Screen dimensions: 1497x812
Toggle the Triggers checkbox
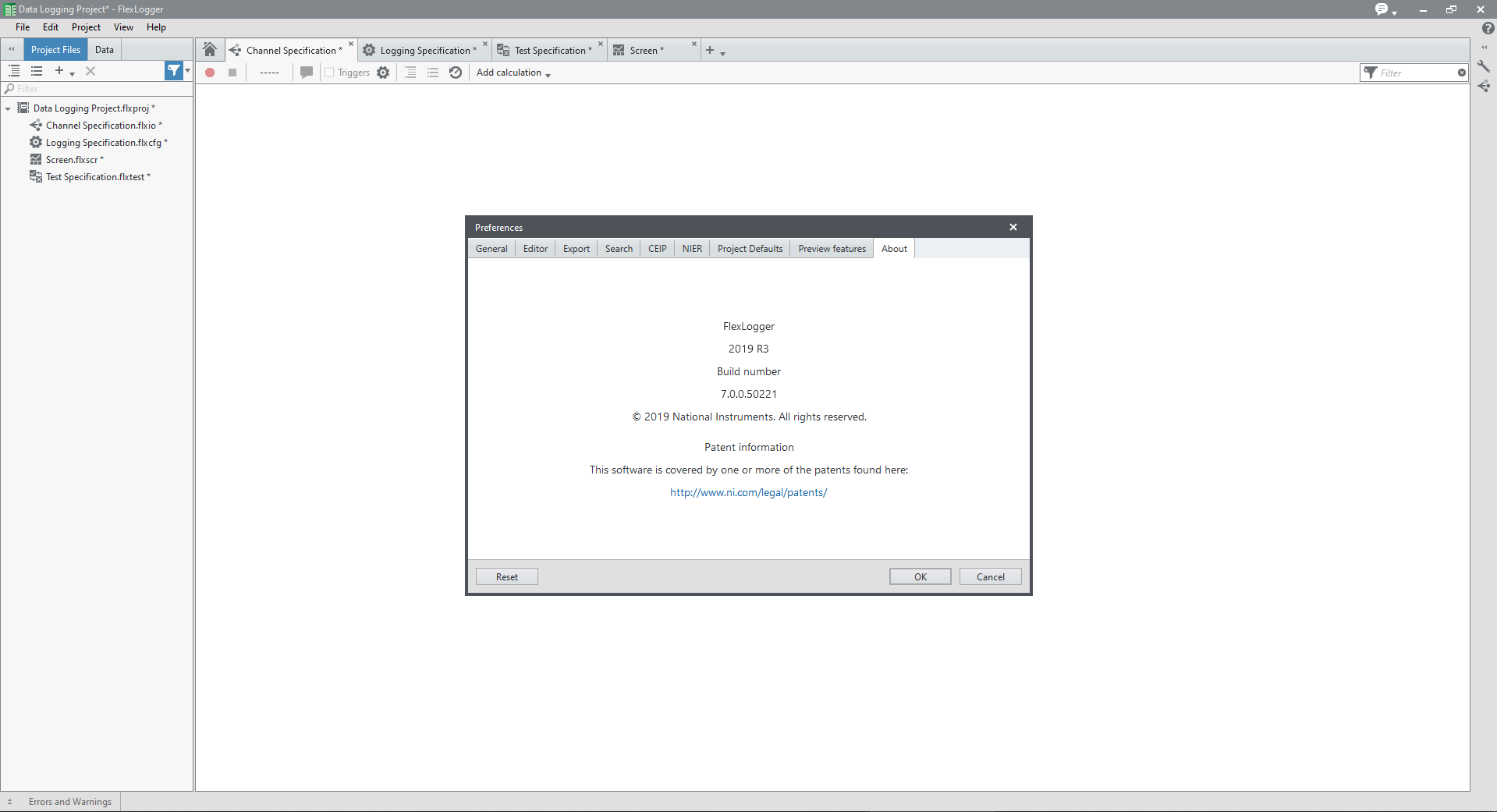tap(329, 73)
